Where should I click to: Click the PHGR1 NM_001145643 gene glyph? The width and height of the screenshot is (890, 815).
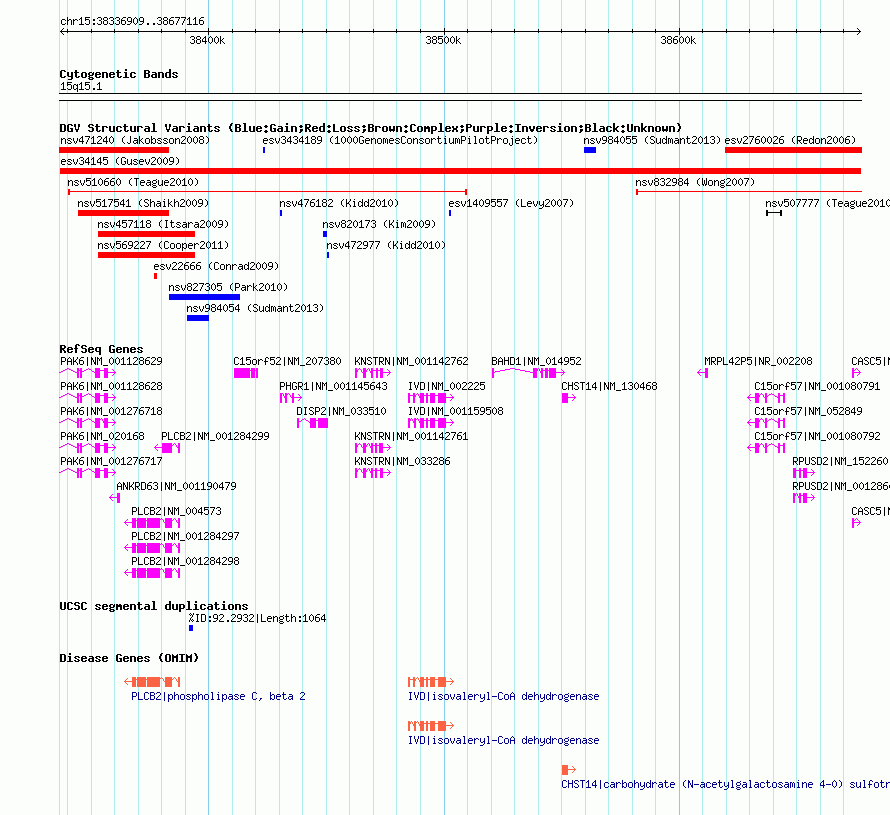click(x=291, y=398)
